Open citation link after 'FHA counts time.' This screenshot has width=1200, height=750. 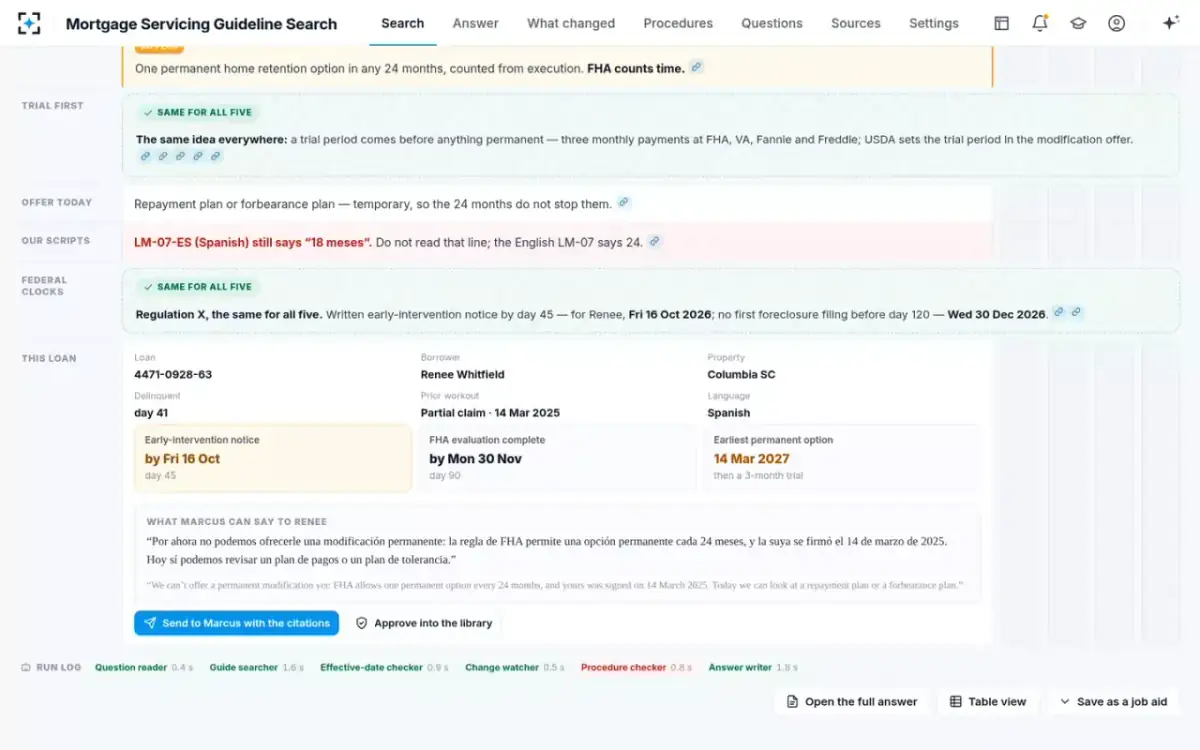697,67
